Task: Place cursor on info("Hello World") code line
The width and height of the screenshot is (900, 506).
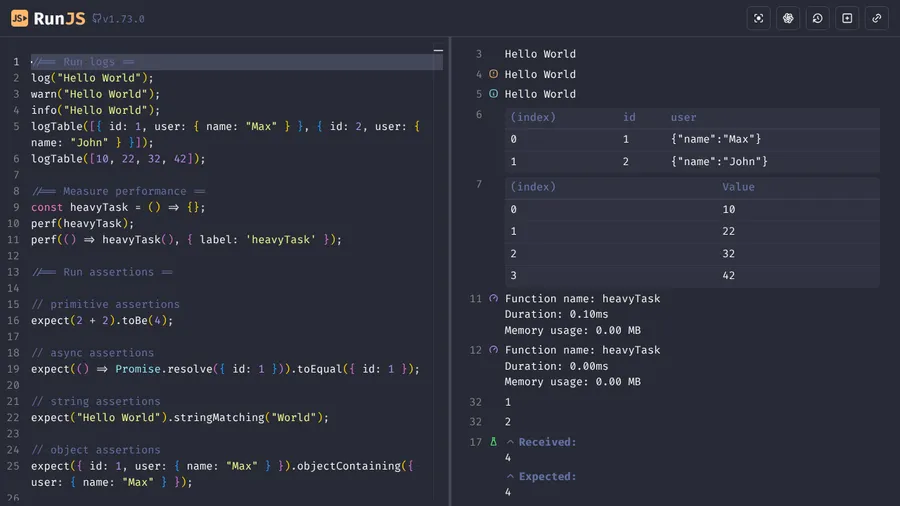Action: click(95, 110)
